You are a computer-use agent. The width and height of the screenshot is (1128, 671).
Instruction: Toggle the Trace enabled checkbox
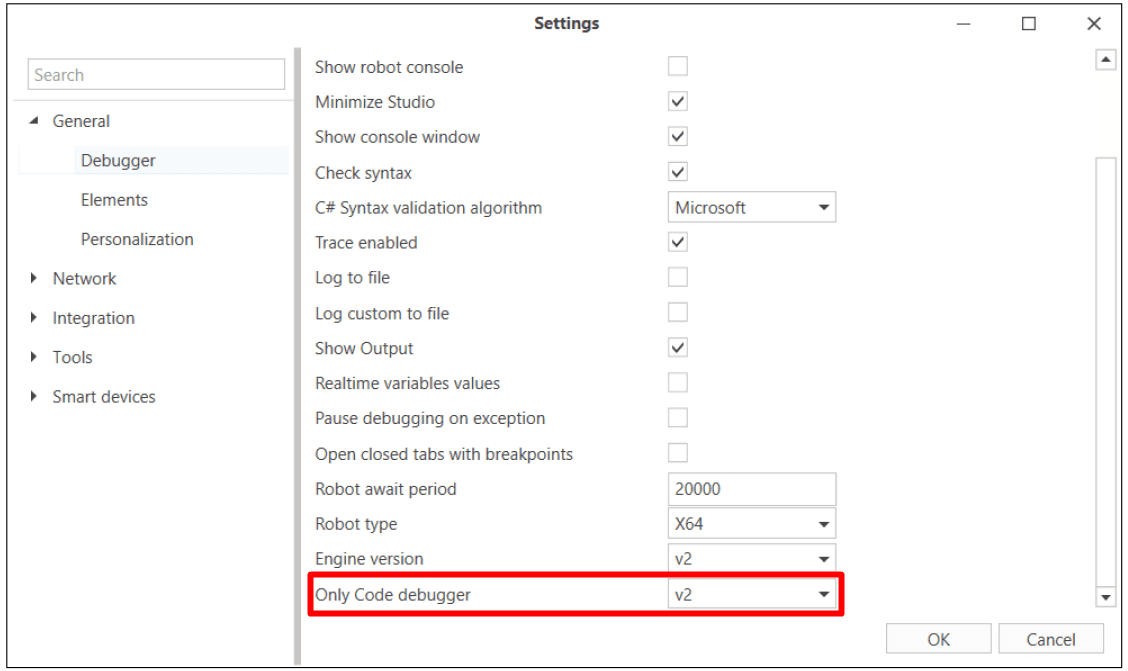(678, 242)
